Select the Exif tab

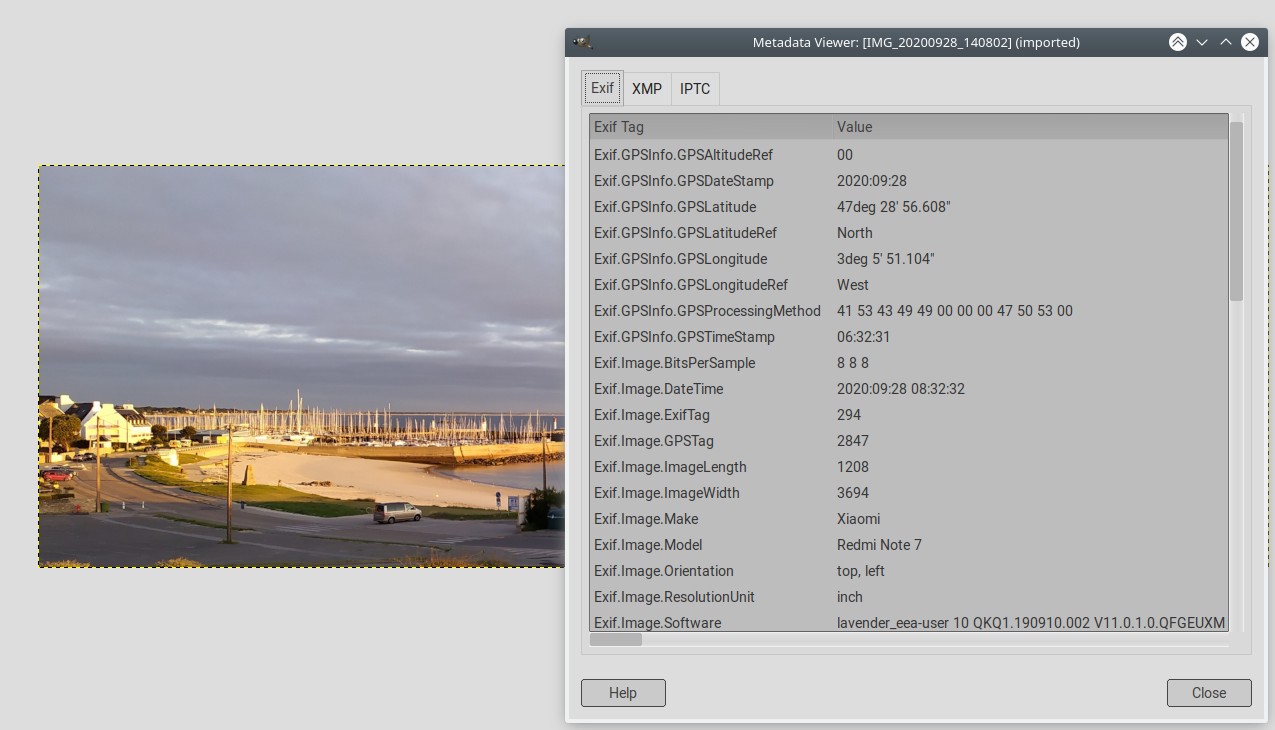pos(602,88)
